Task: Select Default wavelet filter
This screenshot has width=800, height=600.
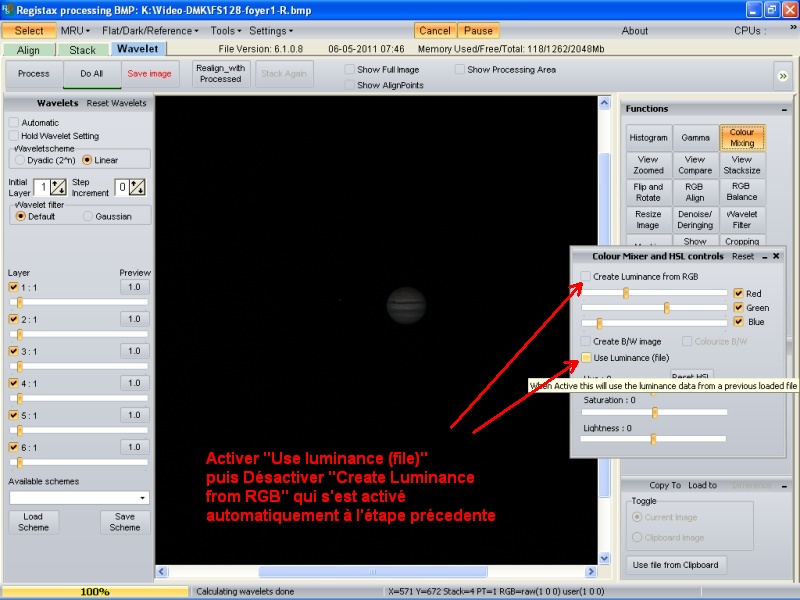Action: [x=20, y=216]
